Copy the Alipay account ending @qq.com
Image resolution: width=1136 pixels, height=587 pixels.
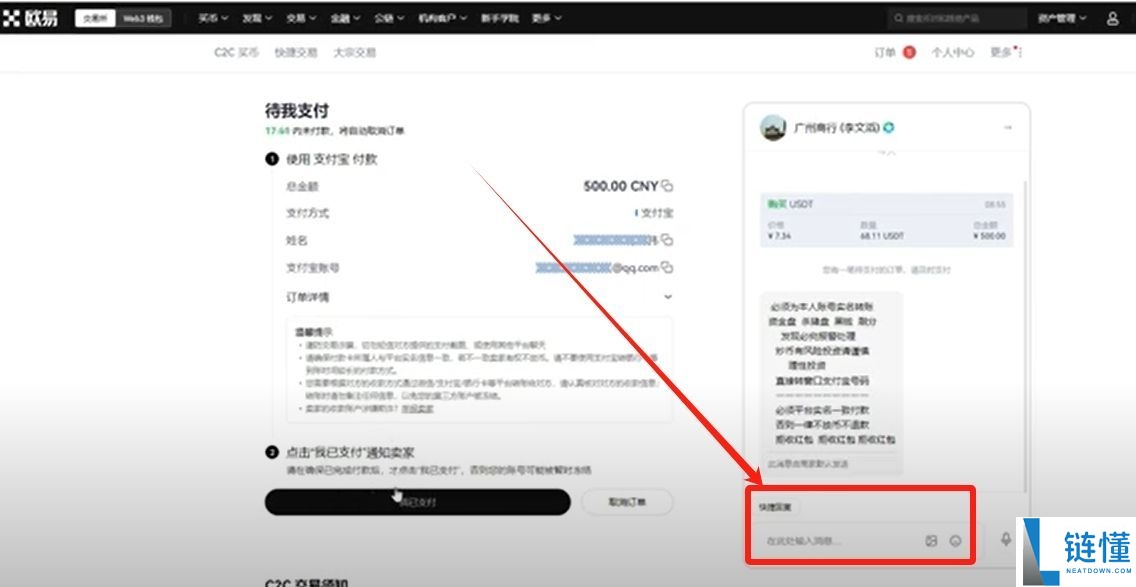tap(667, 267)
